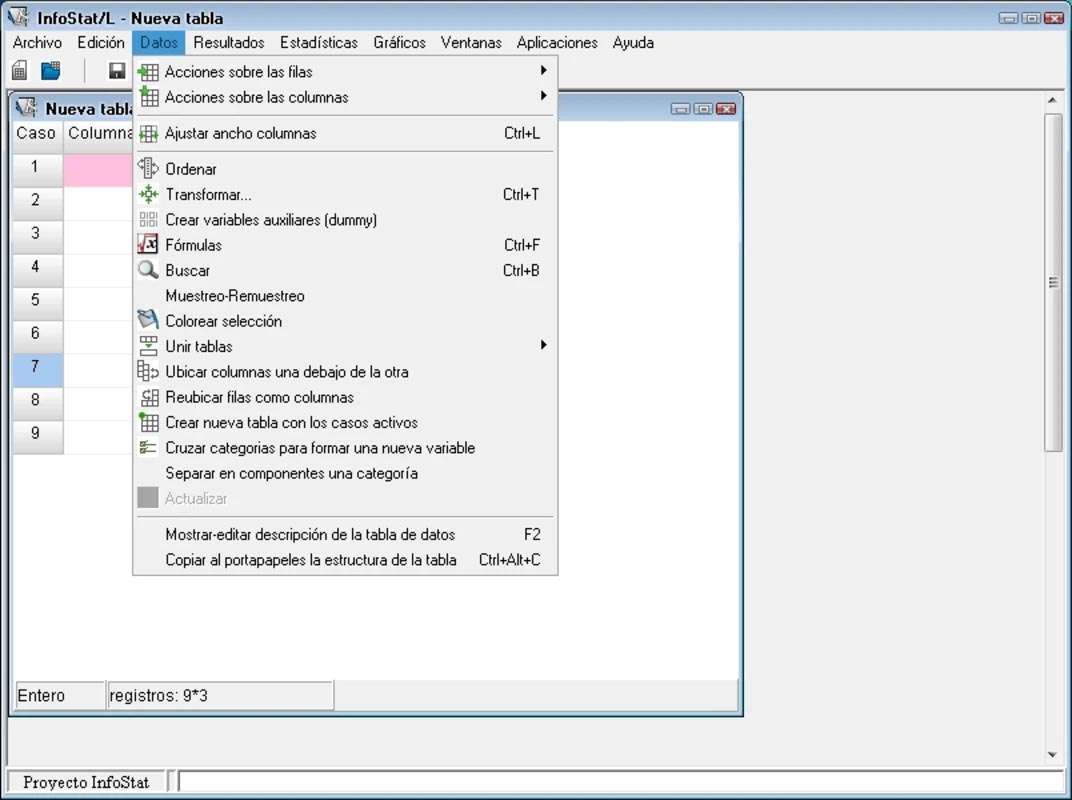Expand the Acciones sobre las columnas submenu

543,96
